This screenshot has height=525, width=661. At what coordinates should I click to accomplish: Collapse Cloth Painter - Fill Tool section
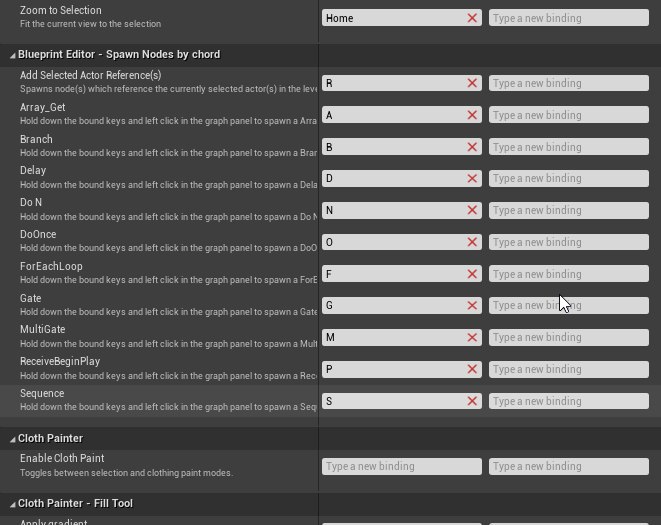pos(13,504)
